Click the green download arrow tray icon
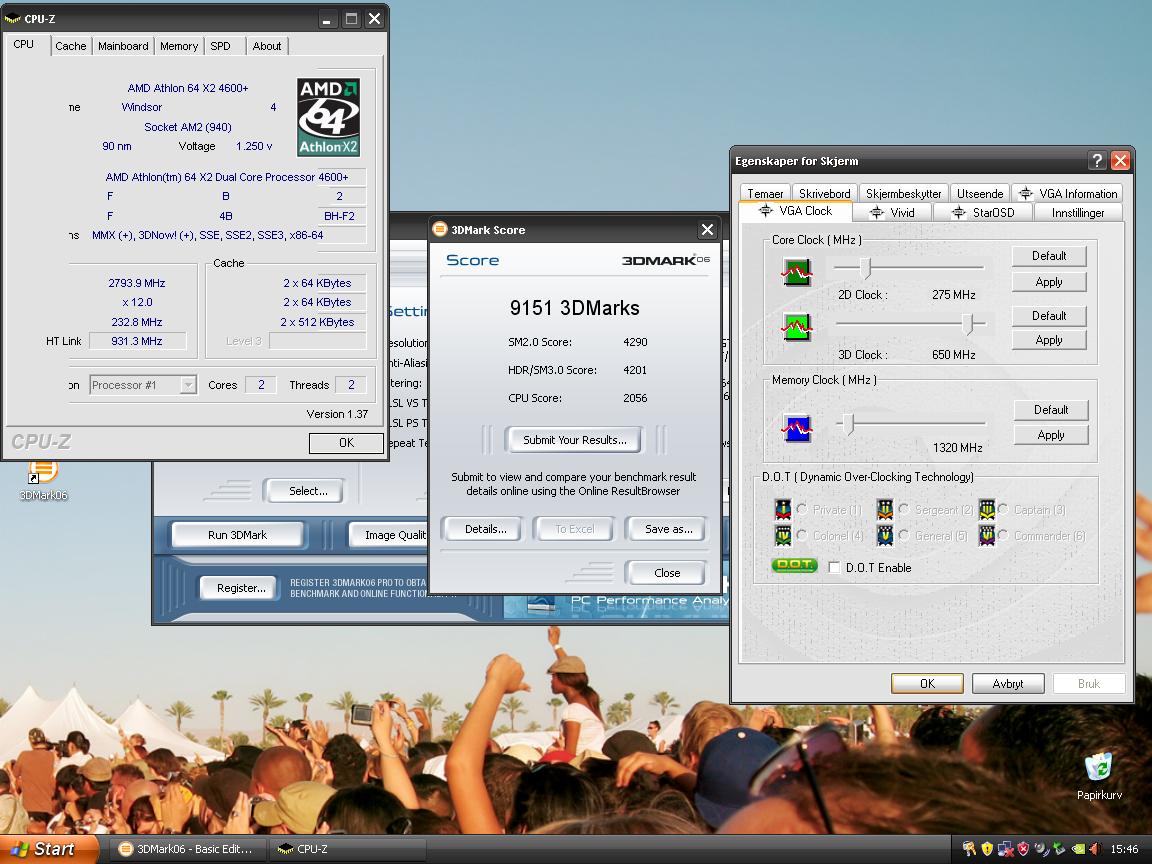Image resolution: width=1152 pixels, height=864 pixels. [1059, 849]
